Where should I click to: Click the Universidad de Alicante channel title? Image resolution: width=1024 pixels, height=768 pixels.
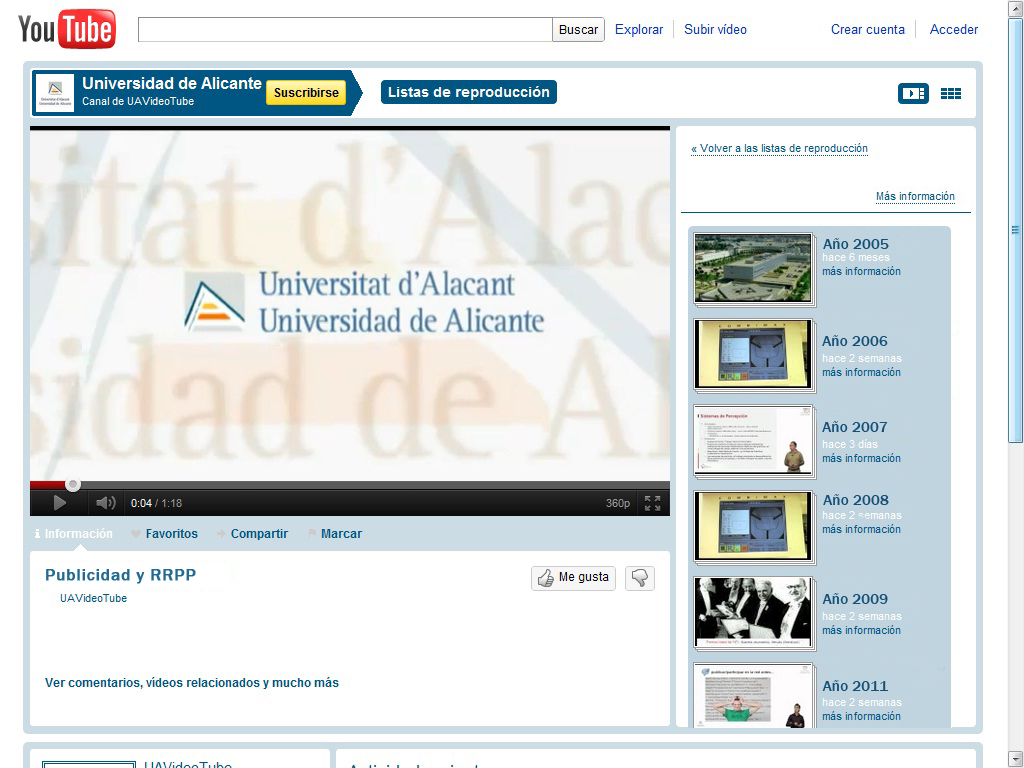pyautogui.click(x=172, y=84)
